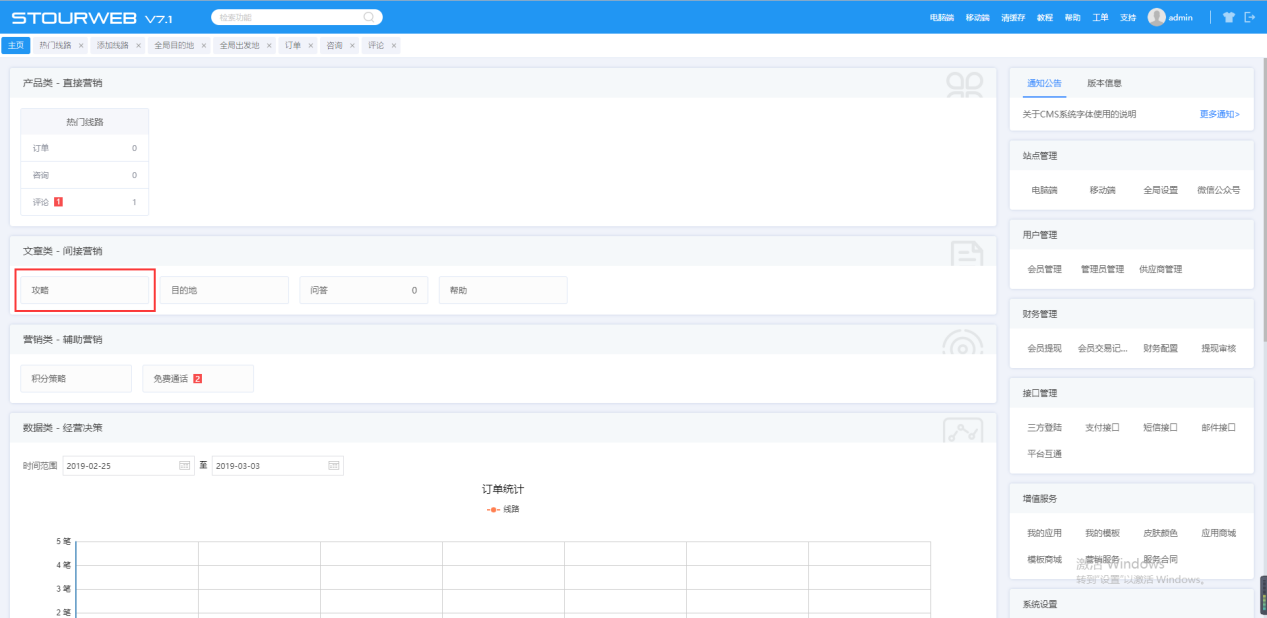This screenshot has width=1267, height=618.
Task: Open 会员管理 under user management
Action: pos(1045,269)
